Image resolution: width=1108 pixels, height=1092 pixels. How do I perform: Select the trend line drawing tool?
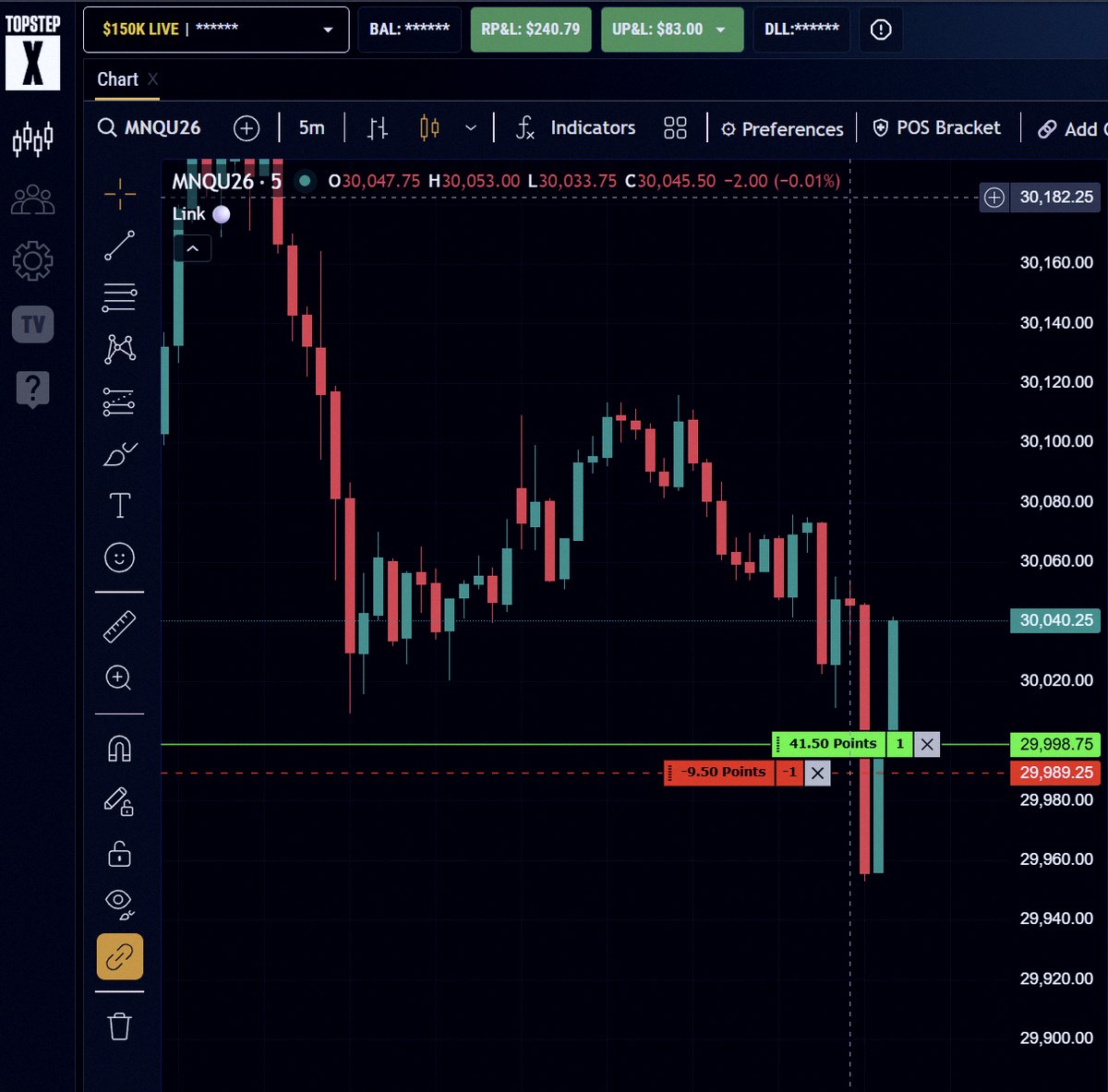119,246
